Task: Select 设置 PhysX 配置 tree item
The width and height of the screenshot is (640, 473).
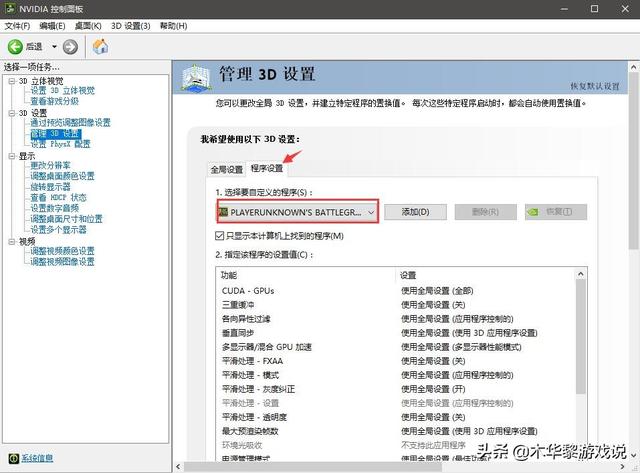Action: 60,144
